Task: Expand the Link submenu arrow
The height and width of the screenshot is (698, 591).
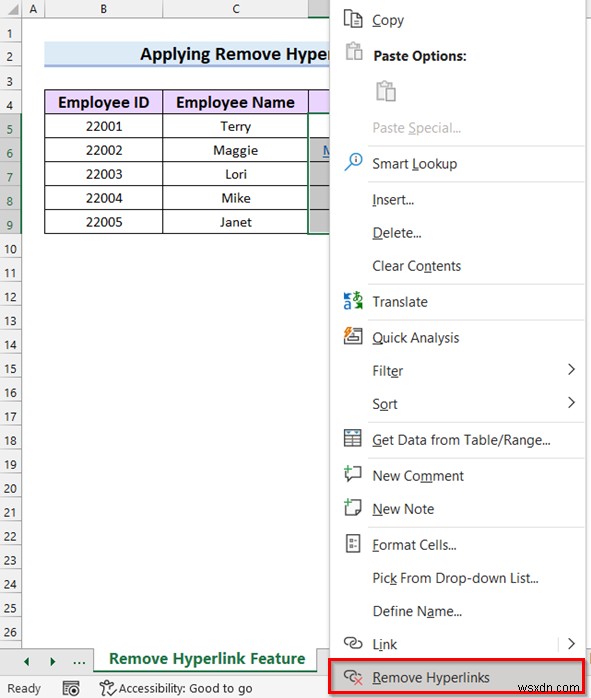Action: [x=571, y=643]
